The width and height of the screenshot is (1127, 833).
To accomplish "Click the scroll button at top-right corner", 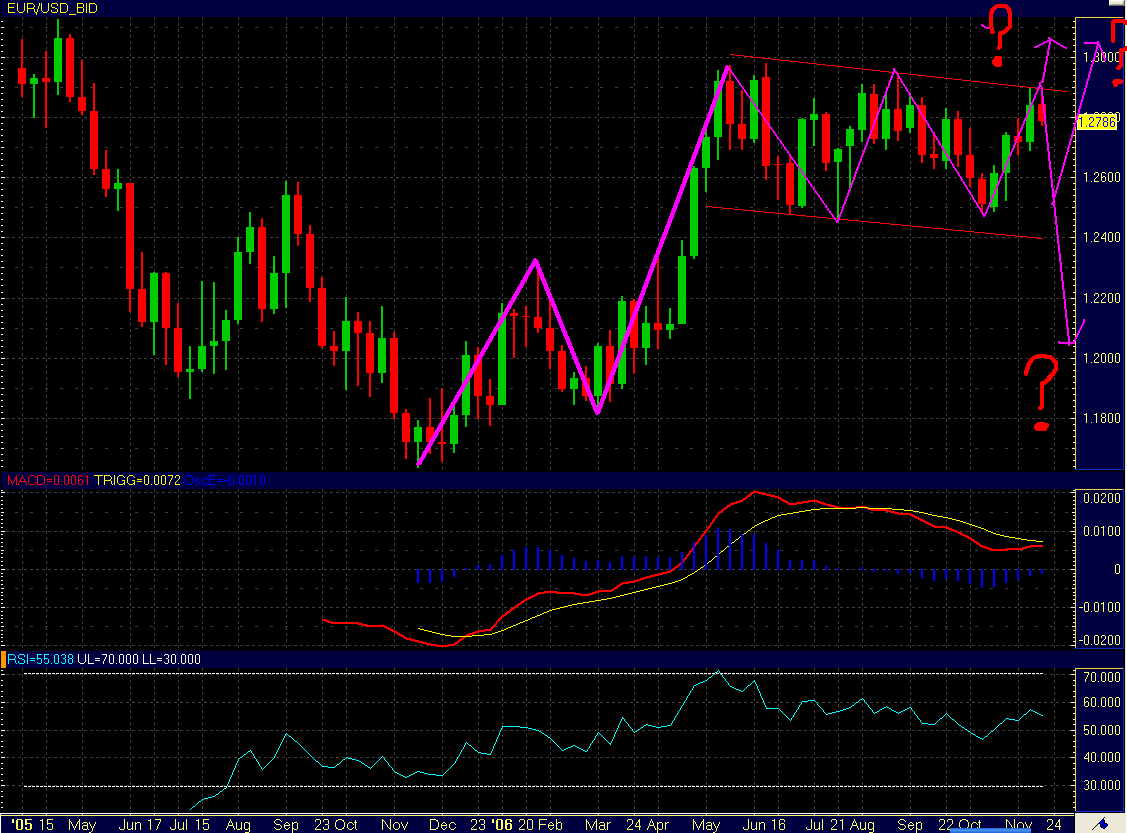I will (1117, 8).
